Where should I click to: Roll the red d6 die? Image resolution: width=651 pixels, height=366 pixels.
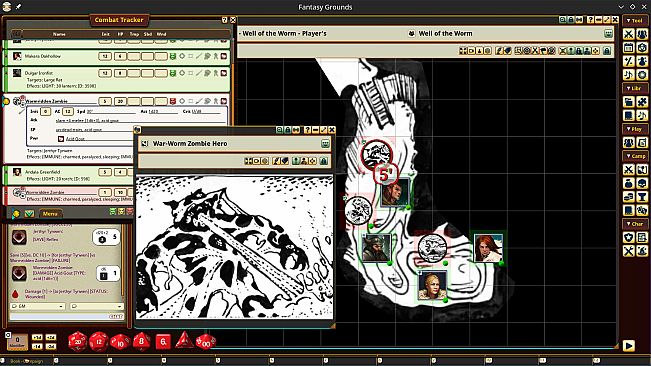pos(163,342)
